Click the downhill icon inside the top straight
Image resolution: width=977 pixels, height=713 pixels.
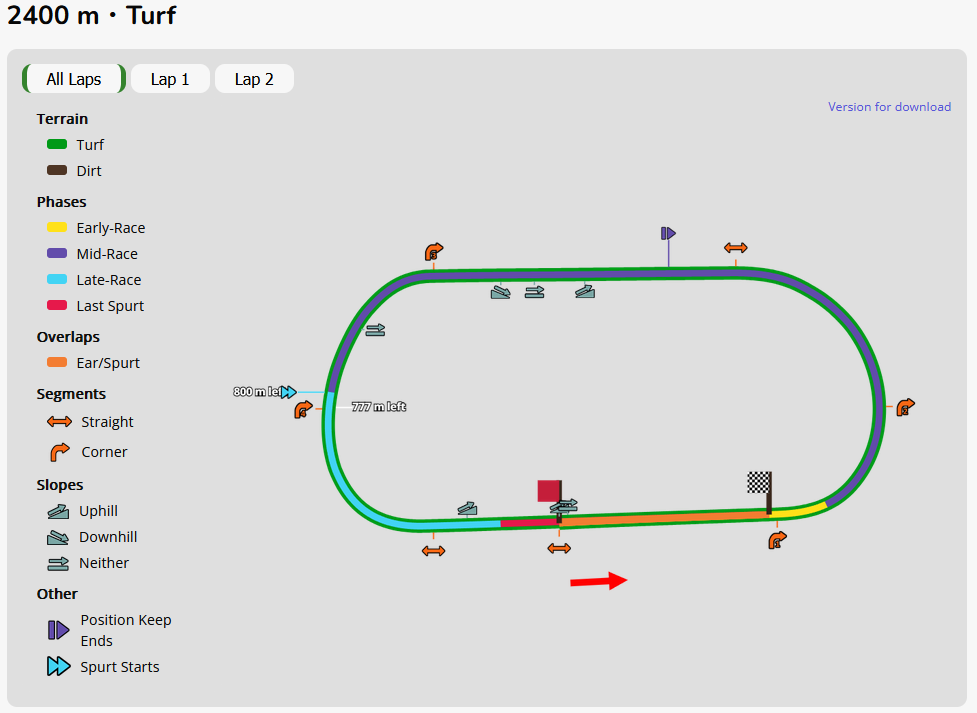coord(500,292)
